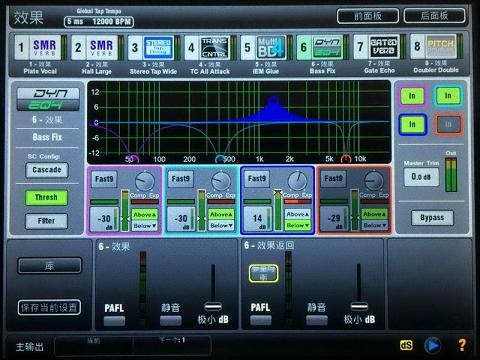Enable the red band In switch
This screenshot has width=480, height=360.
pos(448,124)
